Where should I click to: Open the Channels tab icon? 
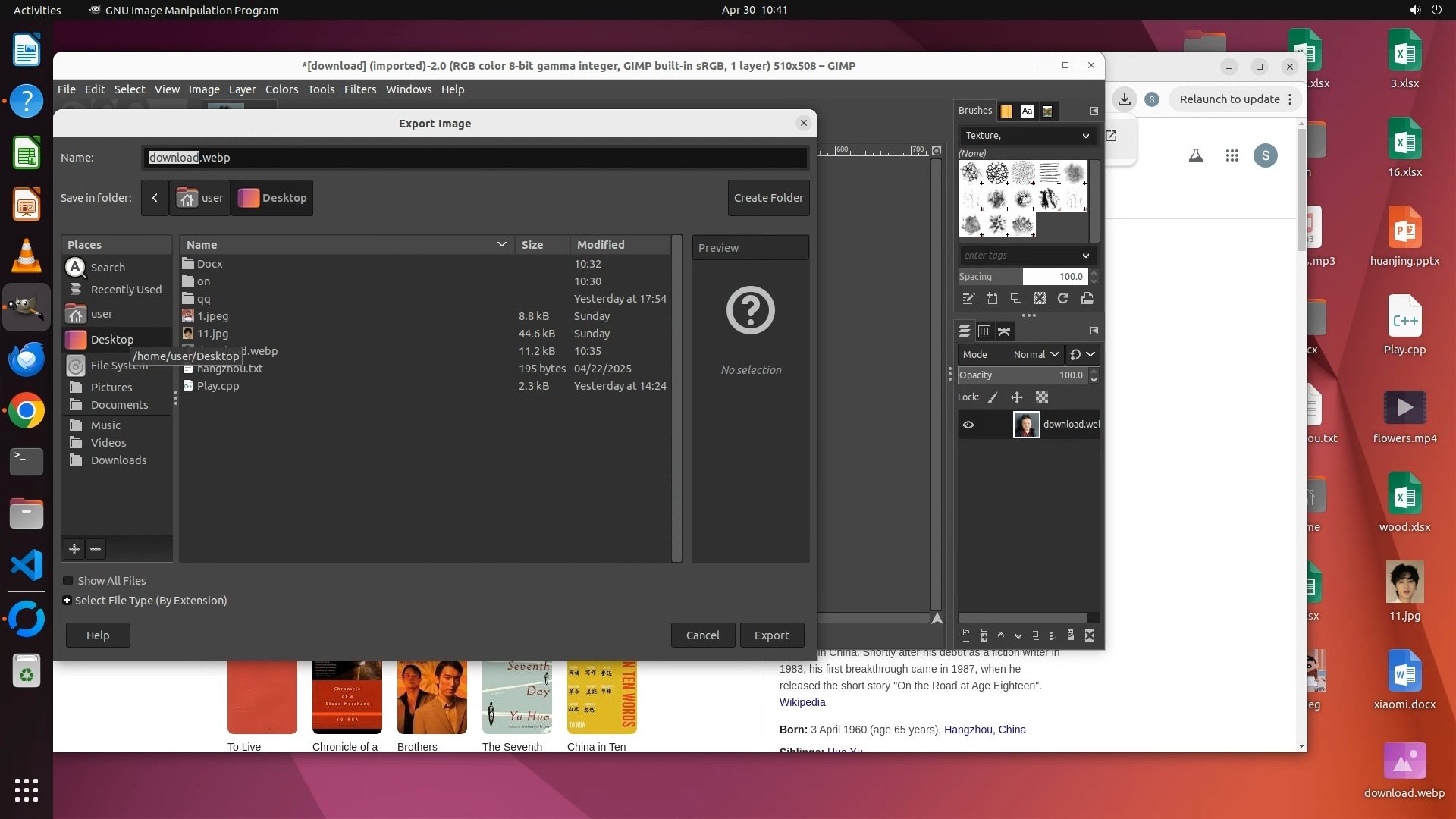pos(984,331)
